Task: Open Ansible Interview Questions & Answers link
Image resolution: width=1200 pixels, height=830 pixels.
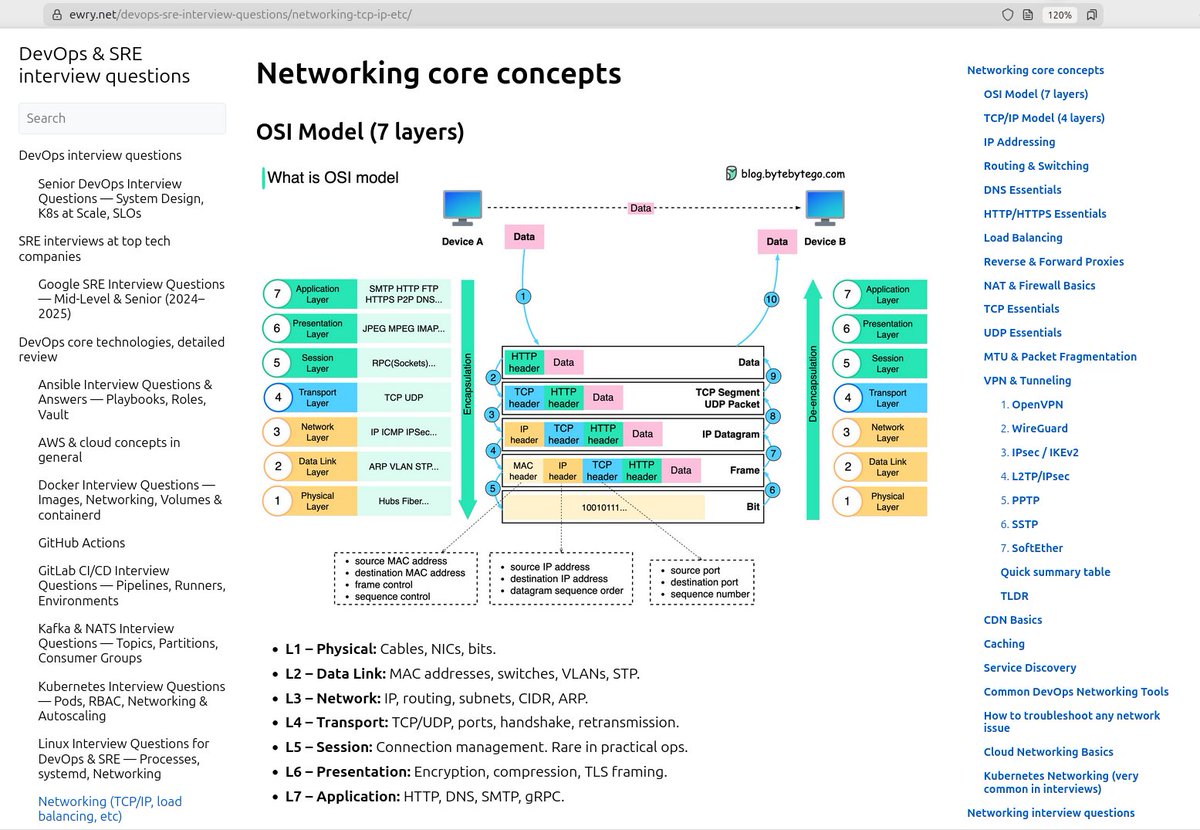Action: click(125, 399)
